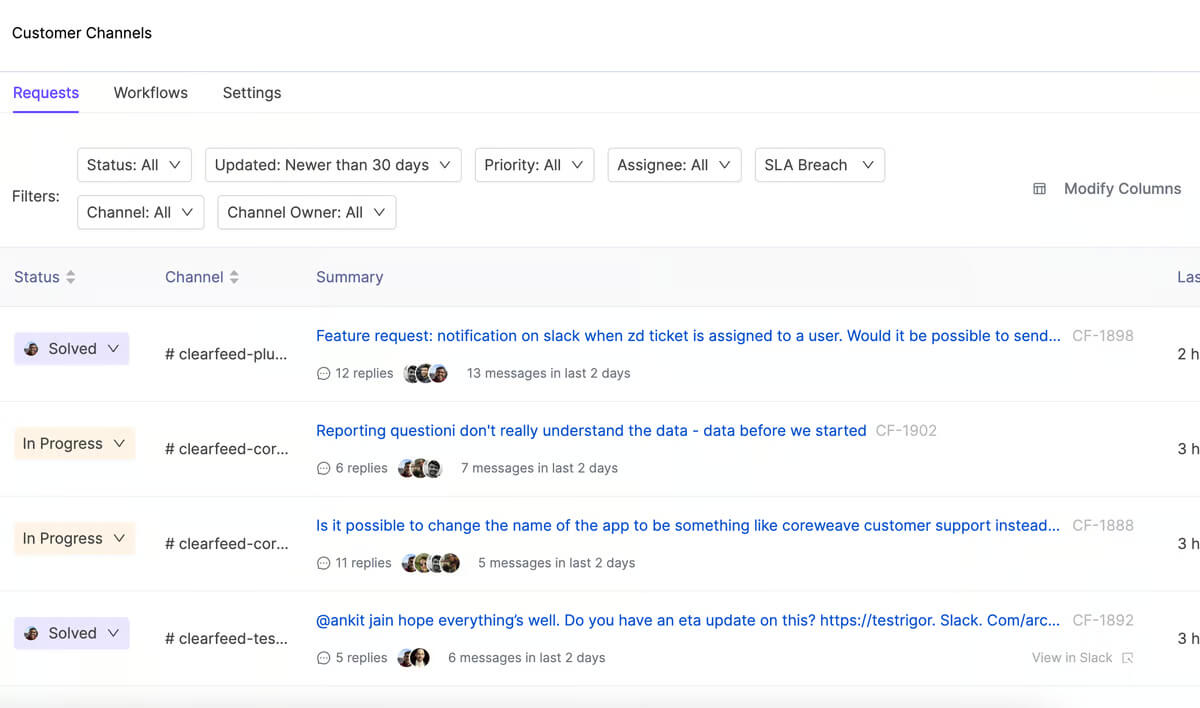The image size is (1200, 708).
Task: Open the @ankit jain eta update request link
Action: 688,621
